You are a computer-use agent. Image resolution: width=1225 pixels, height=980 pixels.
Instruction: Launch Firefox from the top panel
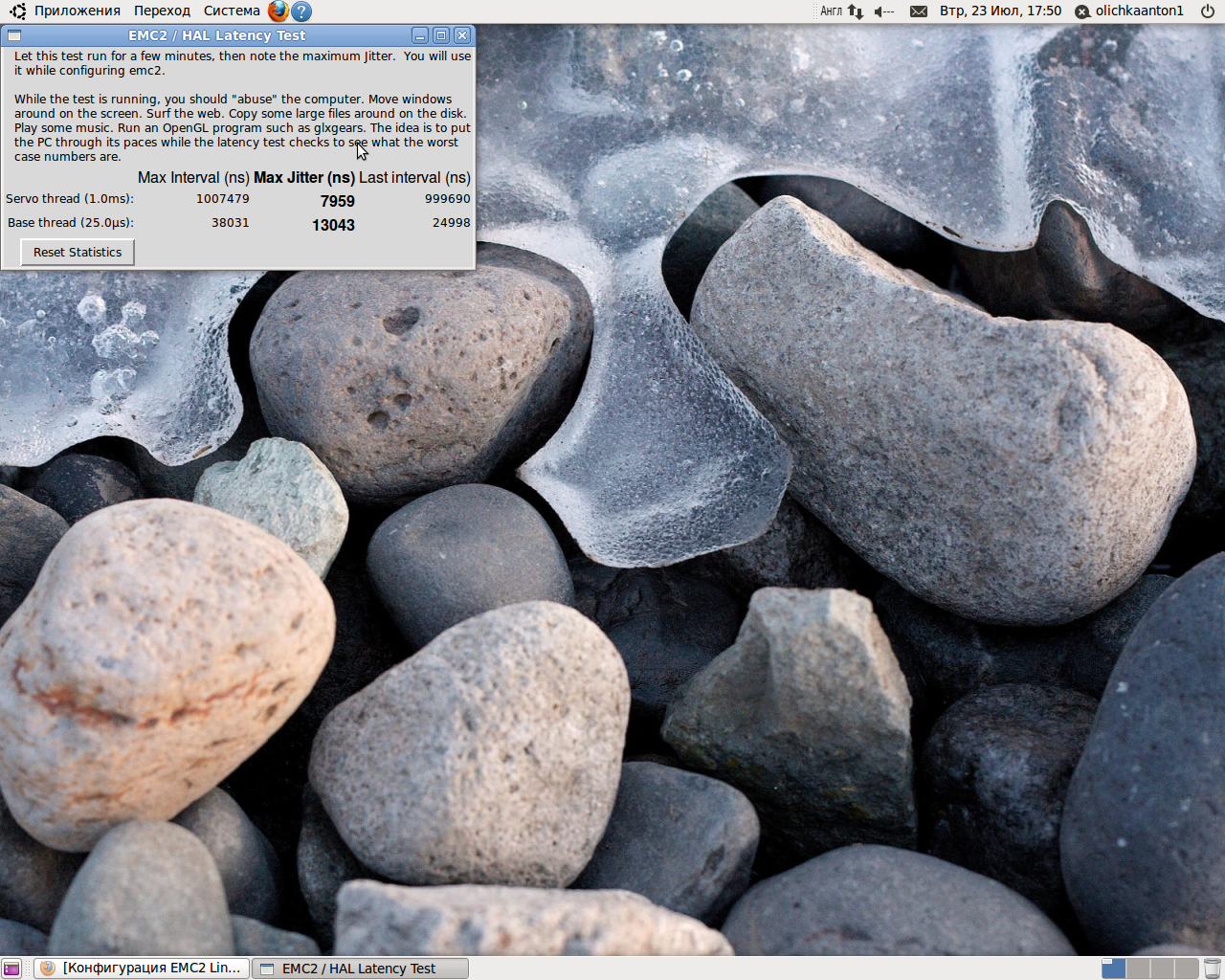pos(278,11)
